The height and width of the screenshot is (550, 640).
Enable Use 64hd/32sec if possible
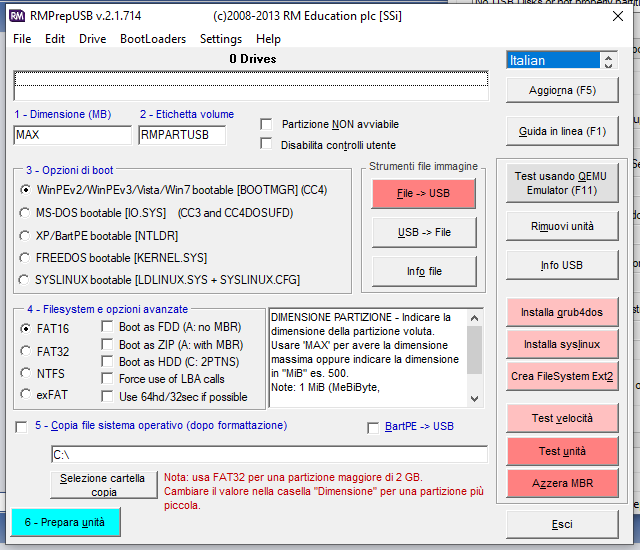[x=107, y=397]
